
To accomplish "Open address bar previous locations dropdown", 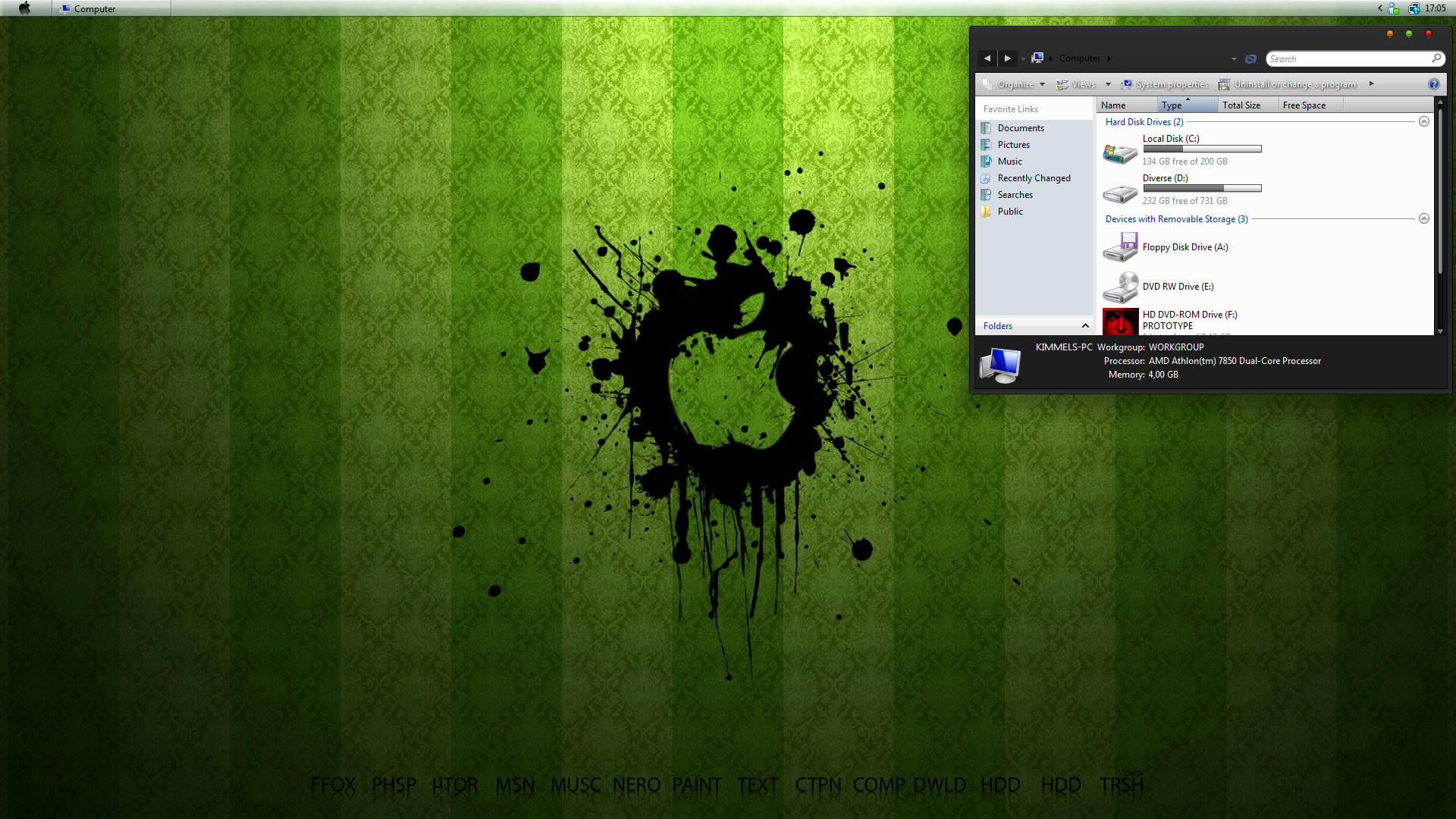I will tap(1234, 59).
